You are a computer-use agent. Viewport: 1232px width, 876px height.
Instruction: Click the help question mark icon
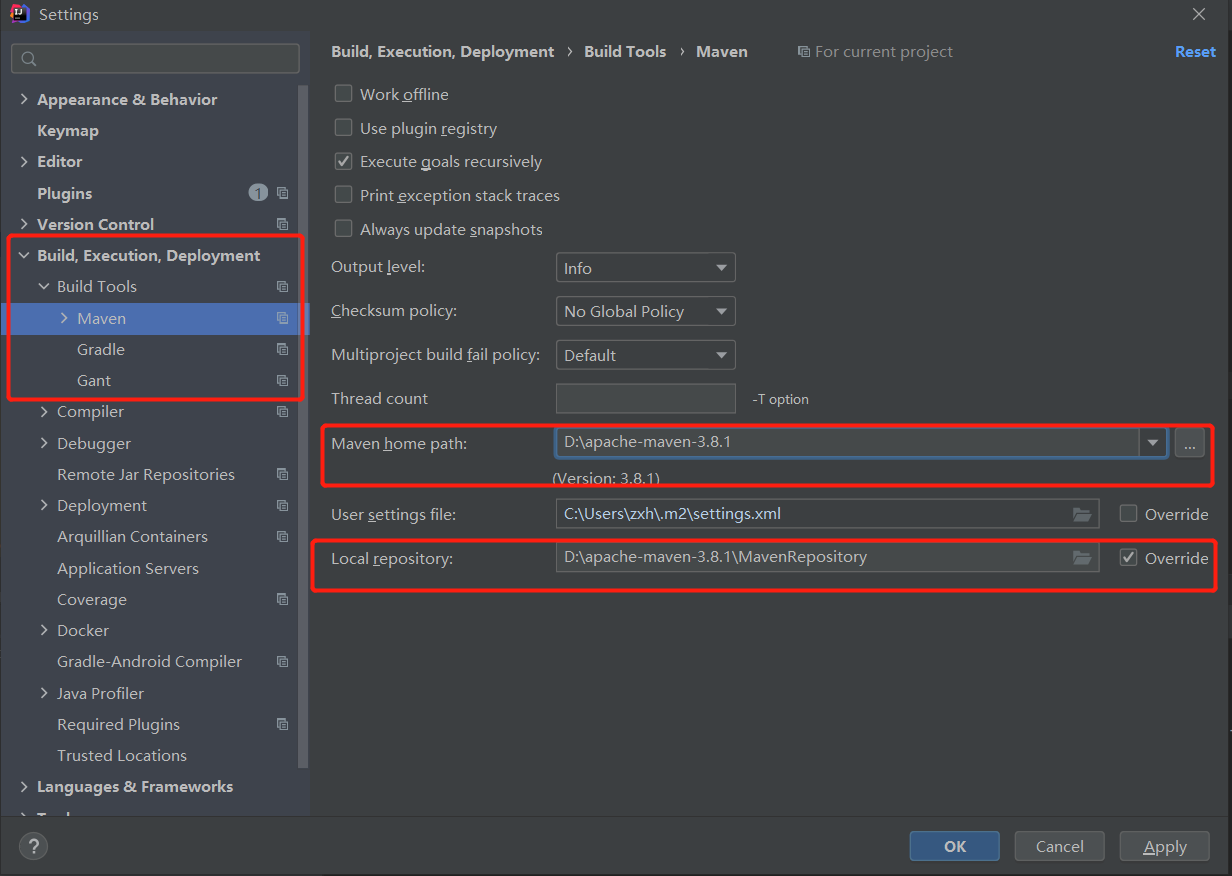click(33, 846)
